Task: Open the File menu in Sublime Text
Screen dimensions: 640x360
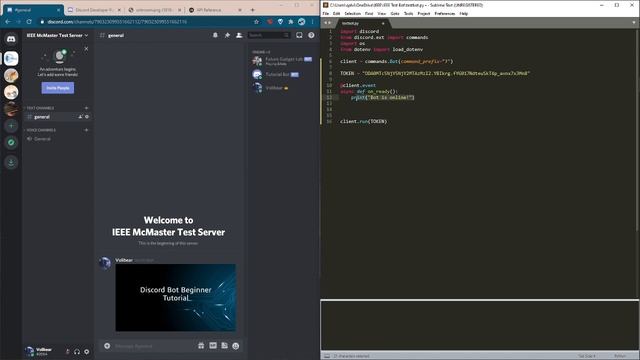Action: pyautogui.click(x=326, y=13)
